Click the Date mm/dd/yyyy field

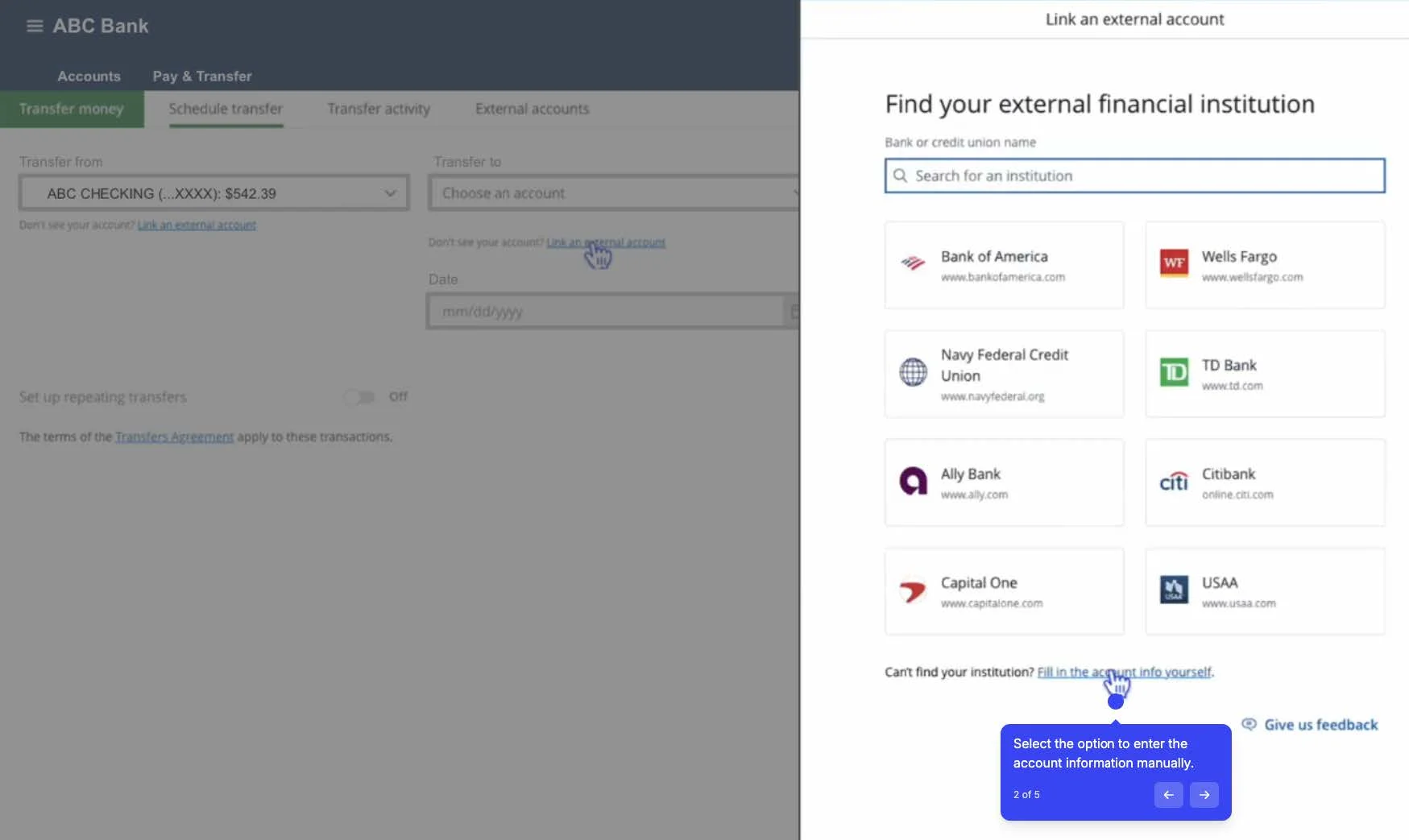[605, 311]
